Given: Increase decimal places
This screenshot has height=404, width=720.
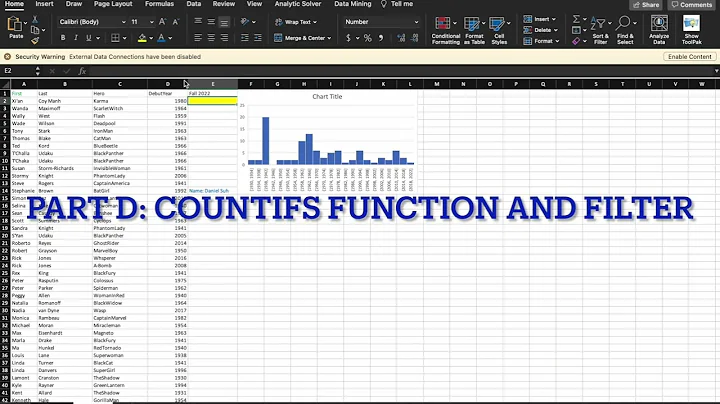Looking at the screenshot, I should click(x=401, y=38).
